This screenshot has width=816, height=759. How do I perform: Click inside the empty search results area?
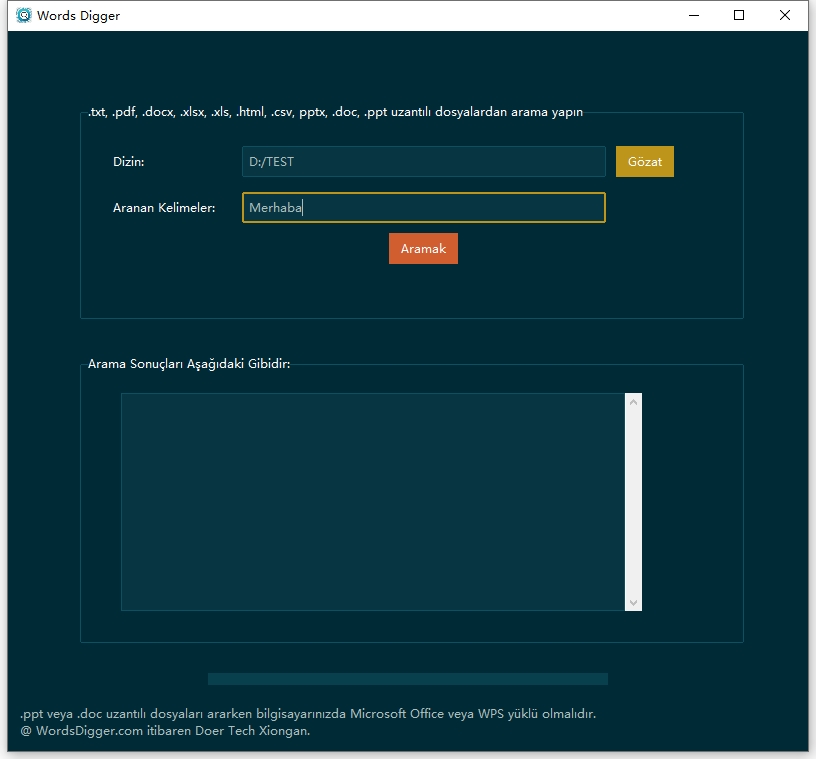372,501
